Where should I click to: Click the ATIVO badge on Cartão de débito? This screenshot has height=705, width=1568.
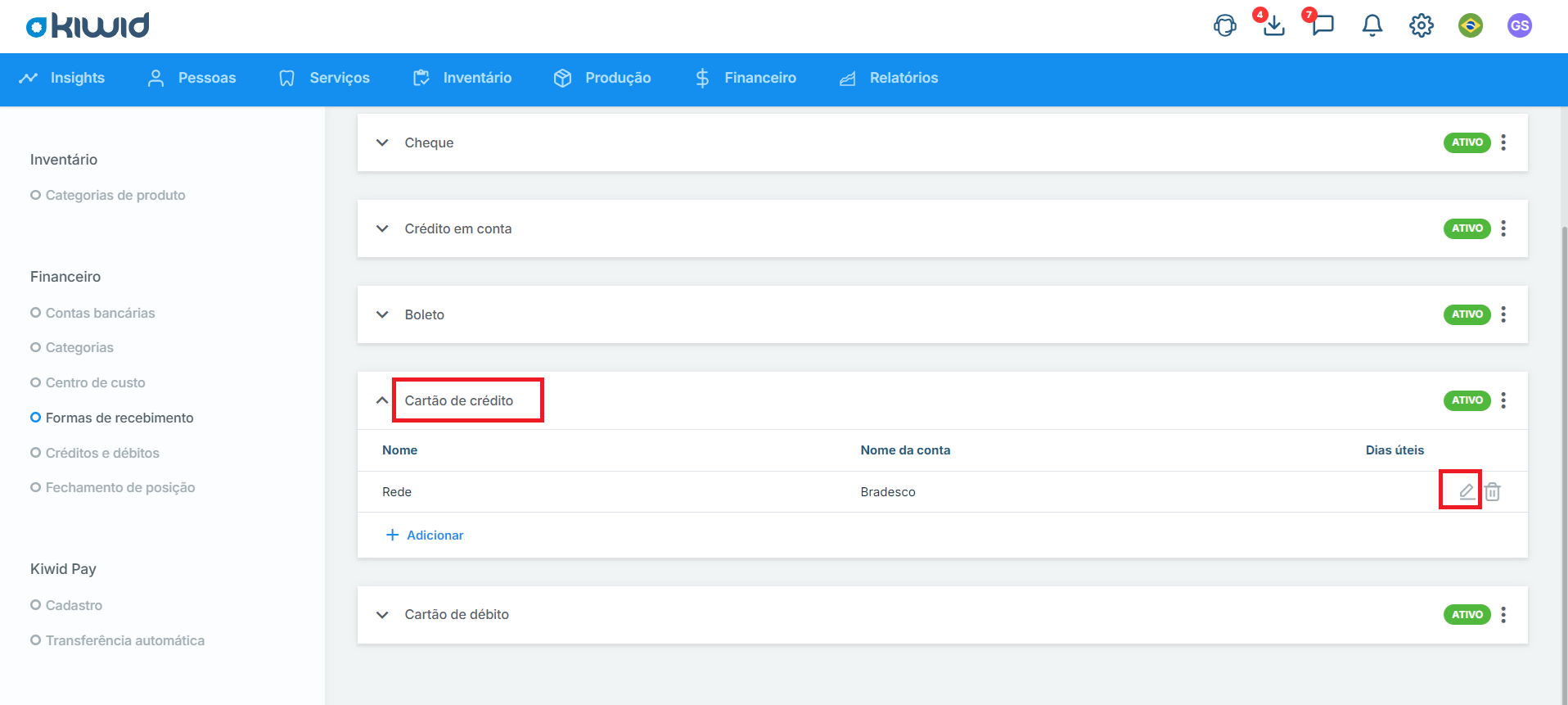tap(1467, 615)
